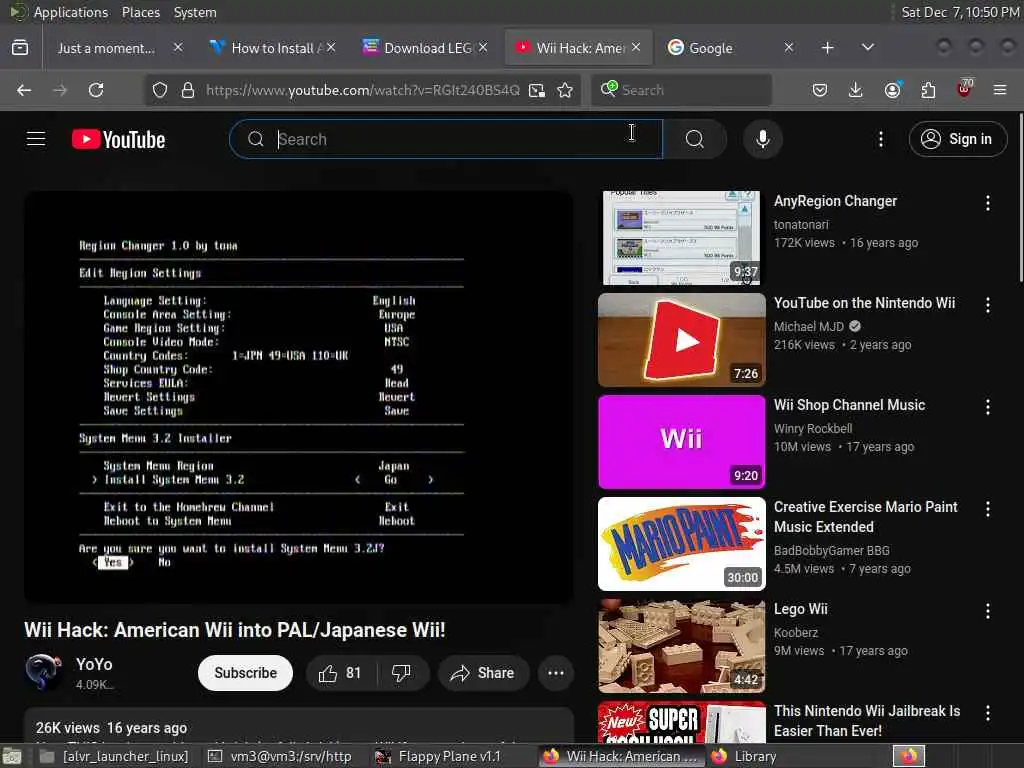
Task: Open the Mario Paint video thumbnail
Action: 681,543
